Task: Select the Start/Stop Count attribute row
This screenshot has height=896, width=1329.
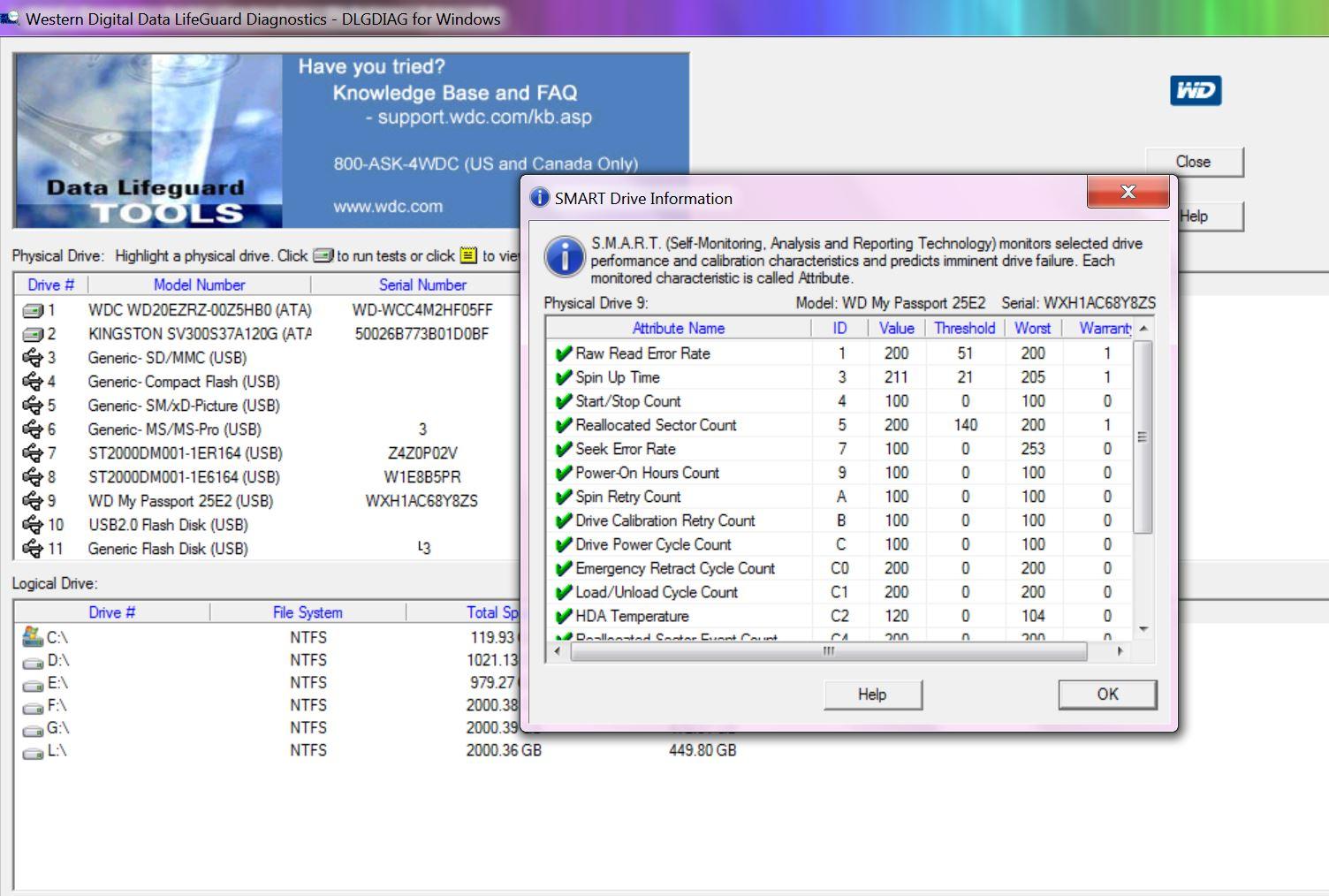Action: coord(839,401)
